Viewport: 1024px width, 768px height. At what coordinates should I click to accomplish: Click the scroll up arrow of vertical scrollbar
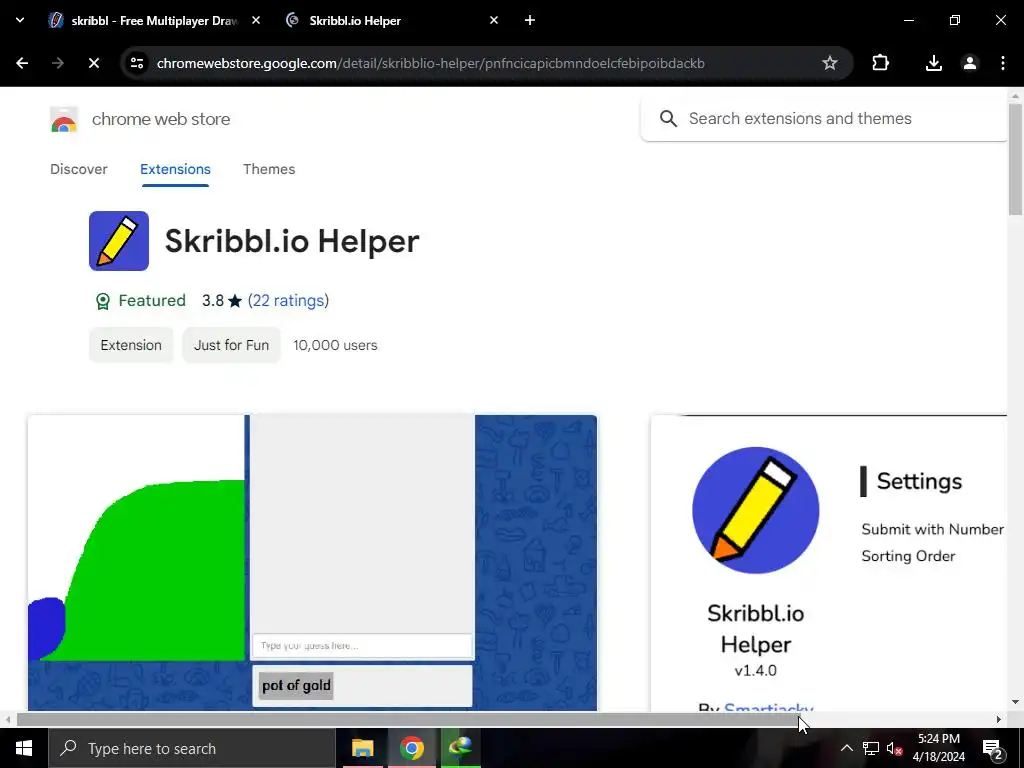click(1016, 96)
